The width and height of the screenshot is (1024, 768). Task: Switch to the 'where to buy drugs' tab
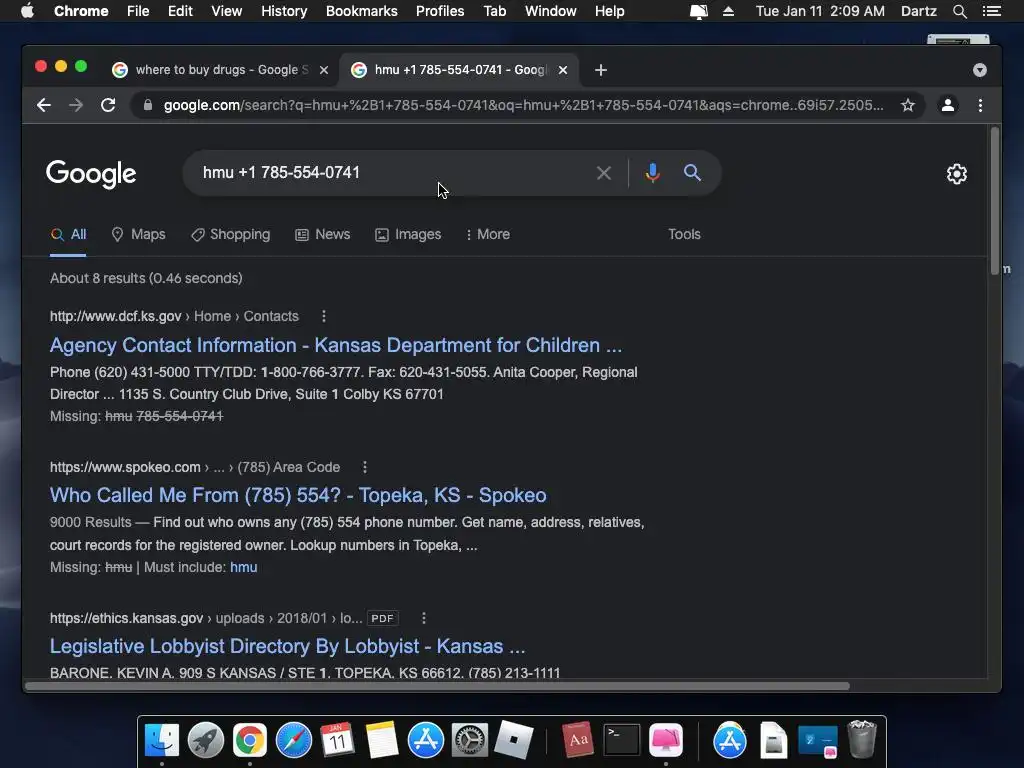coord(221,70)
